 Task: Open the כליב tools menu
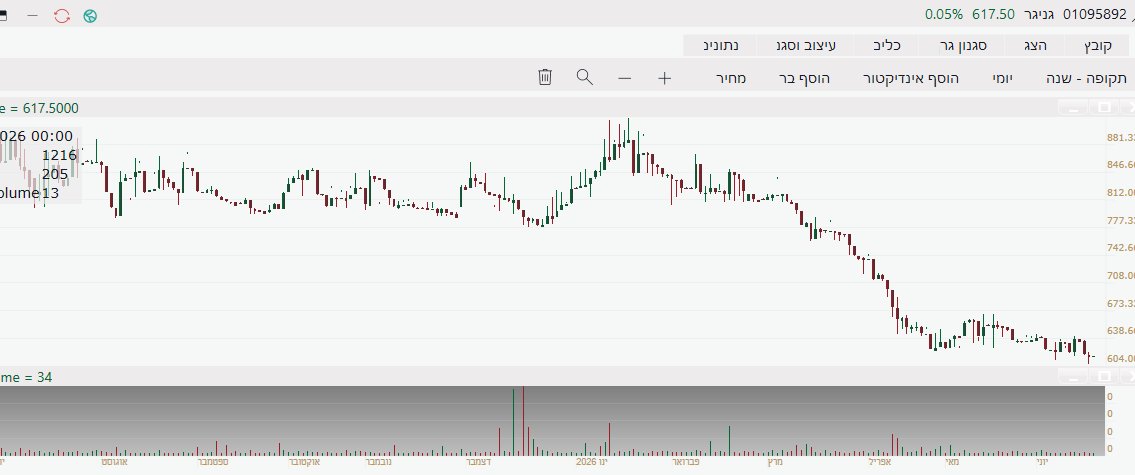(x=887, y=45)
